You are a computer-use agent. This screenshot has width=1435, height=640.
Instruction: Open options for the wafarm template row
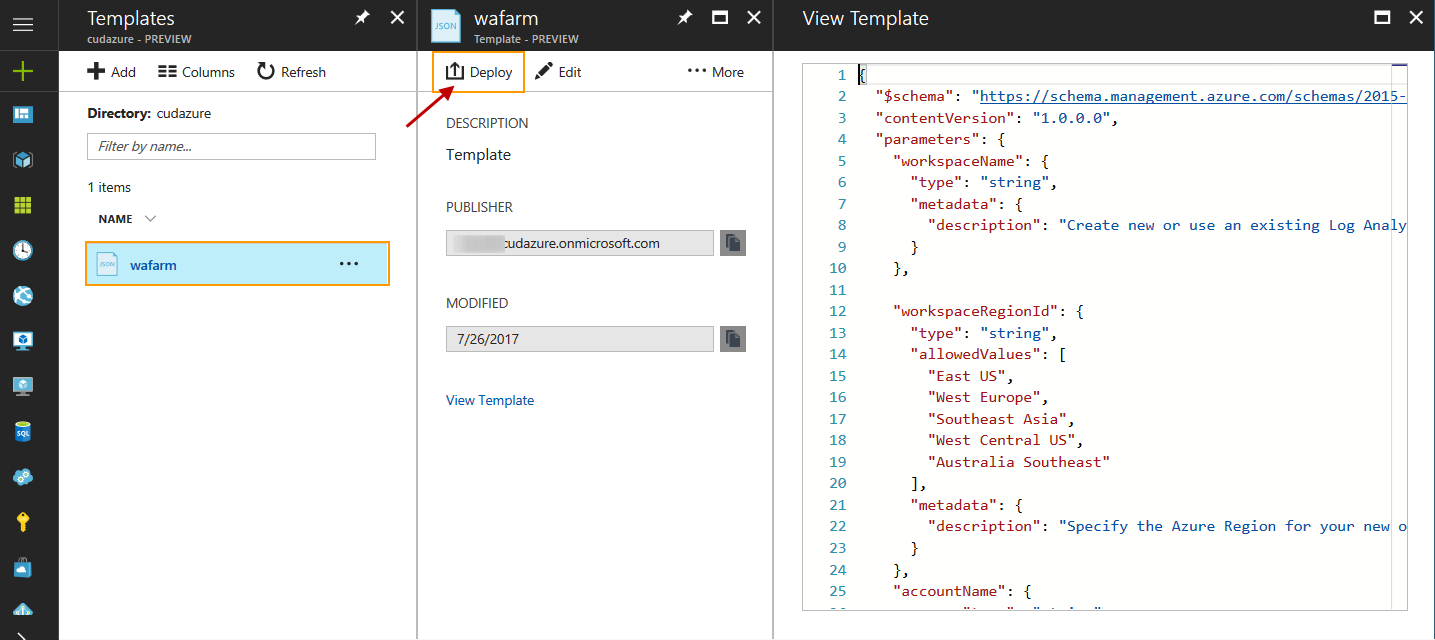[349, 263]
